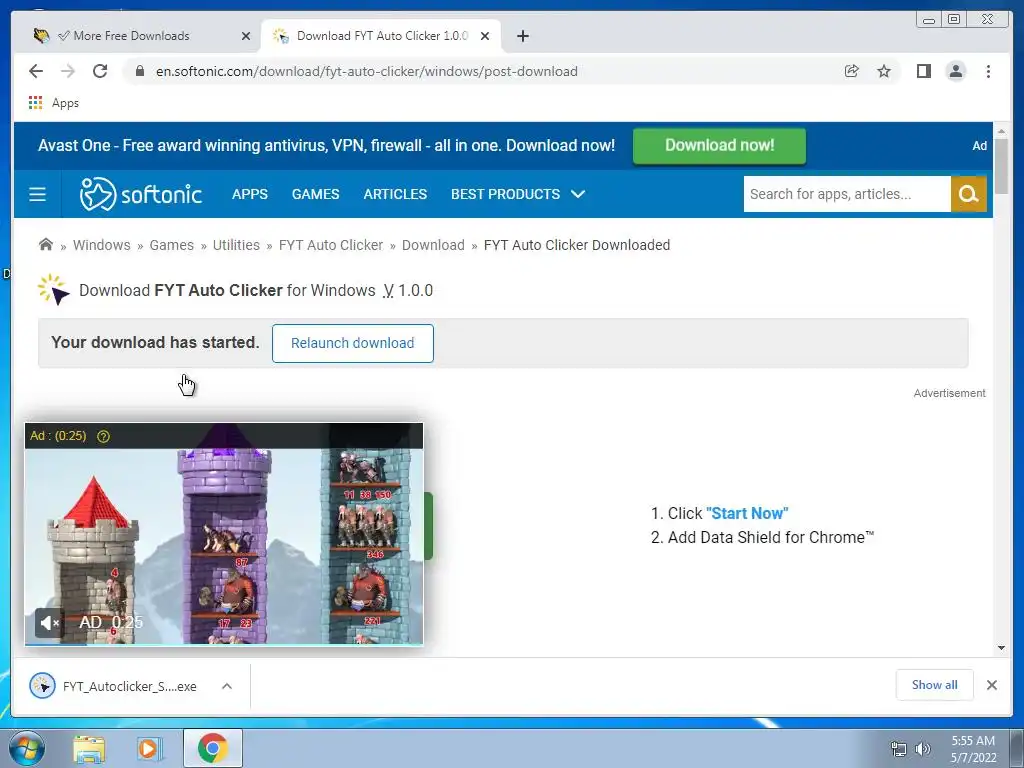Click the Chrome taskbar icon
Viewport: 1024px width, 768px height.
[x=212, y=749]
